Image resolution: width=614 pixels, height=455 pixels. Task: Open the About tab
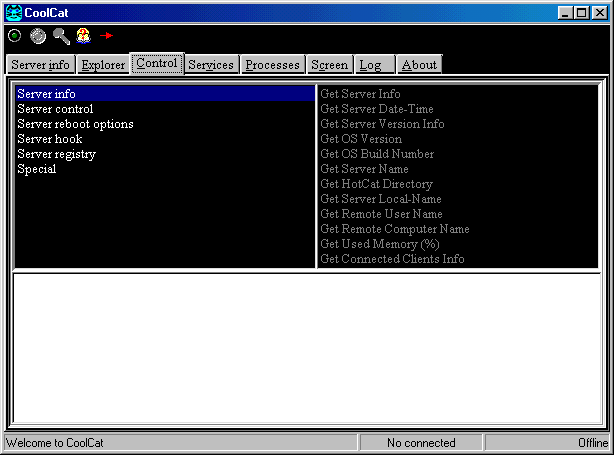coord(419,65)
